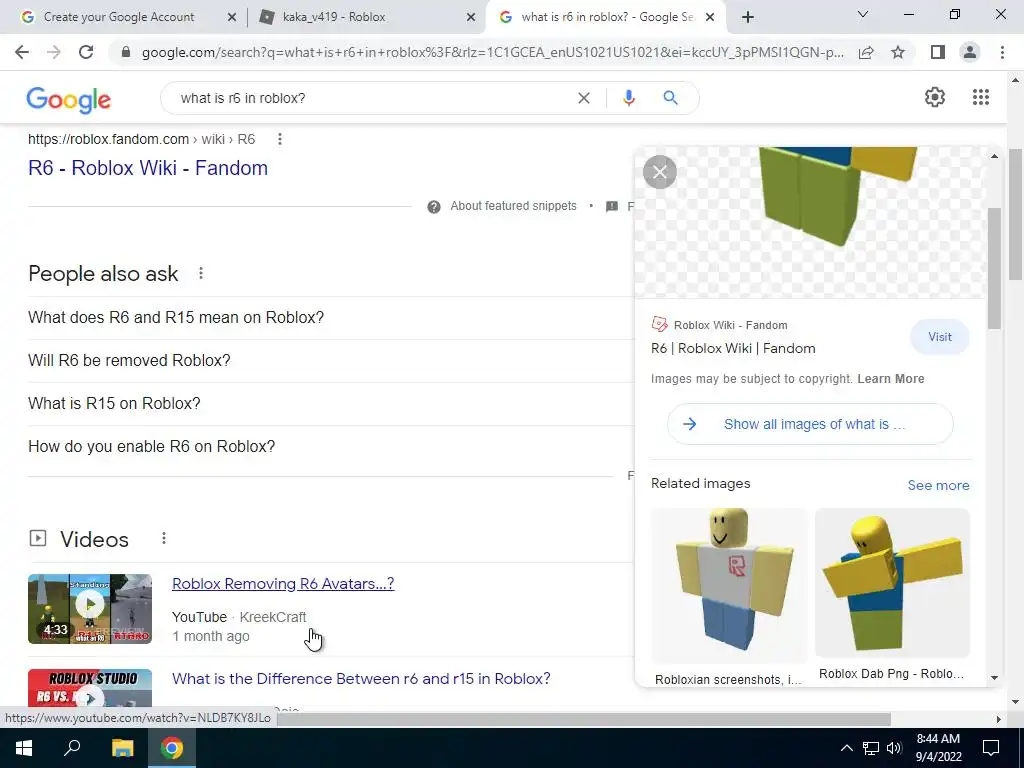1024x768 pixels.
Task: Toggle the browser side panel icon
Action: (x=938, y=52)
